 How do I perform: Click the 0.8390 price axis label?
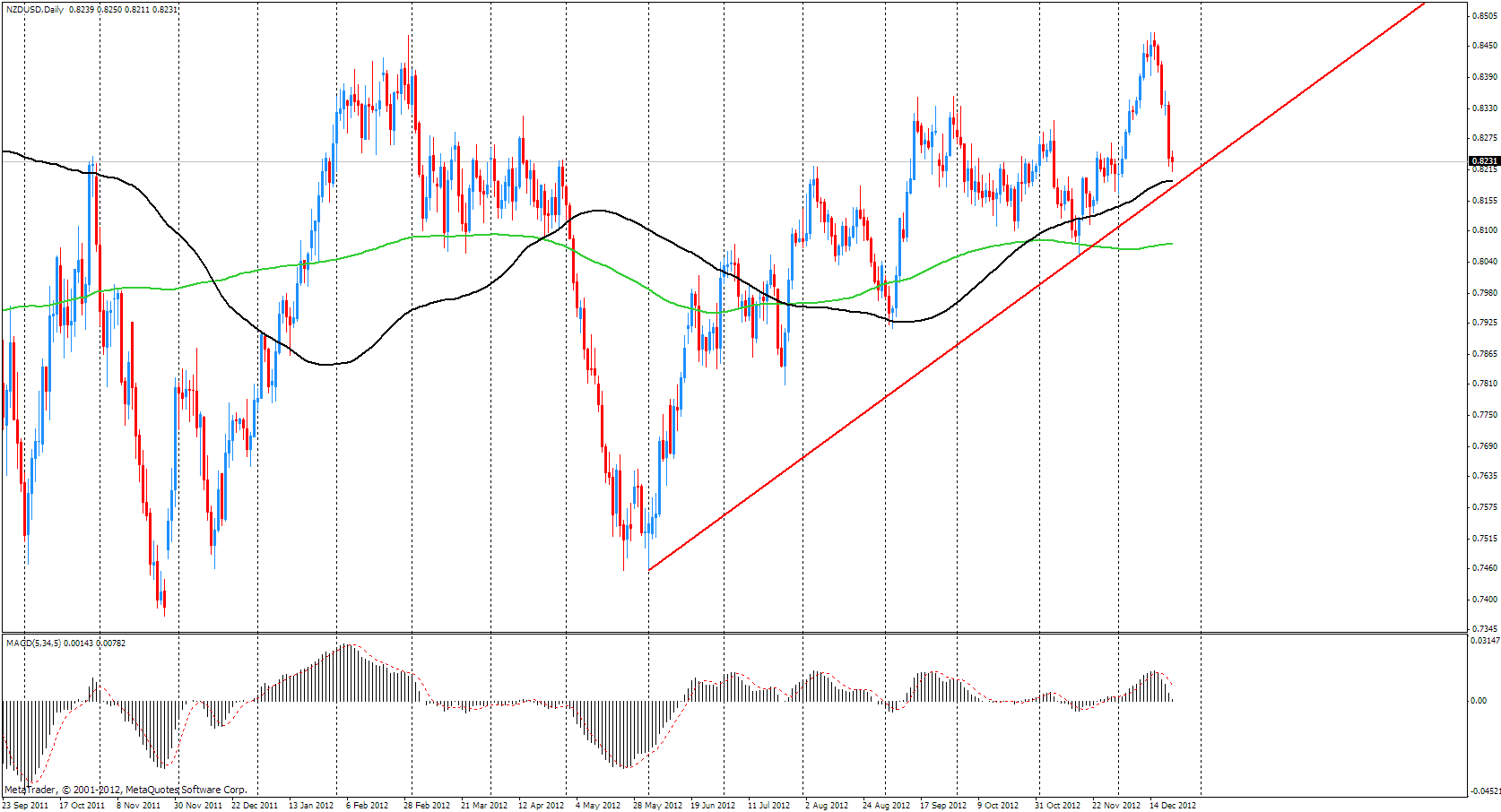pyautogui.click(x=1485, y=77)
